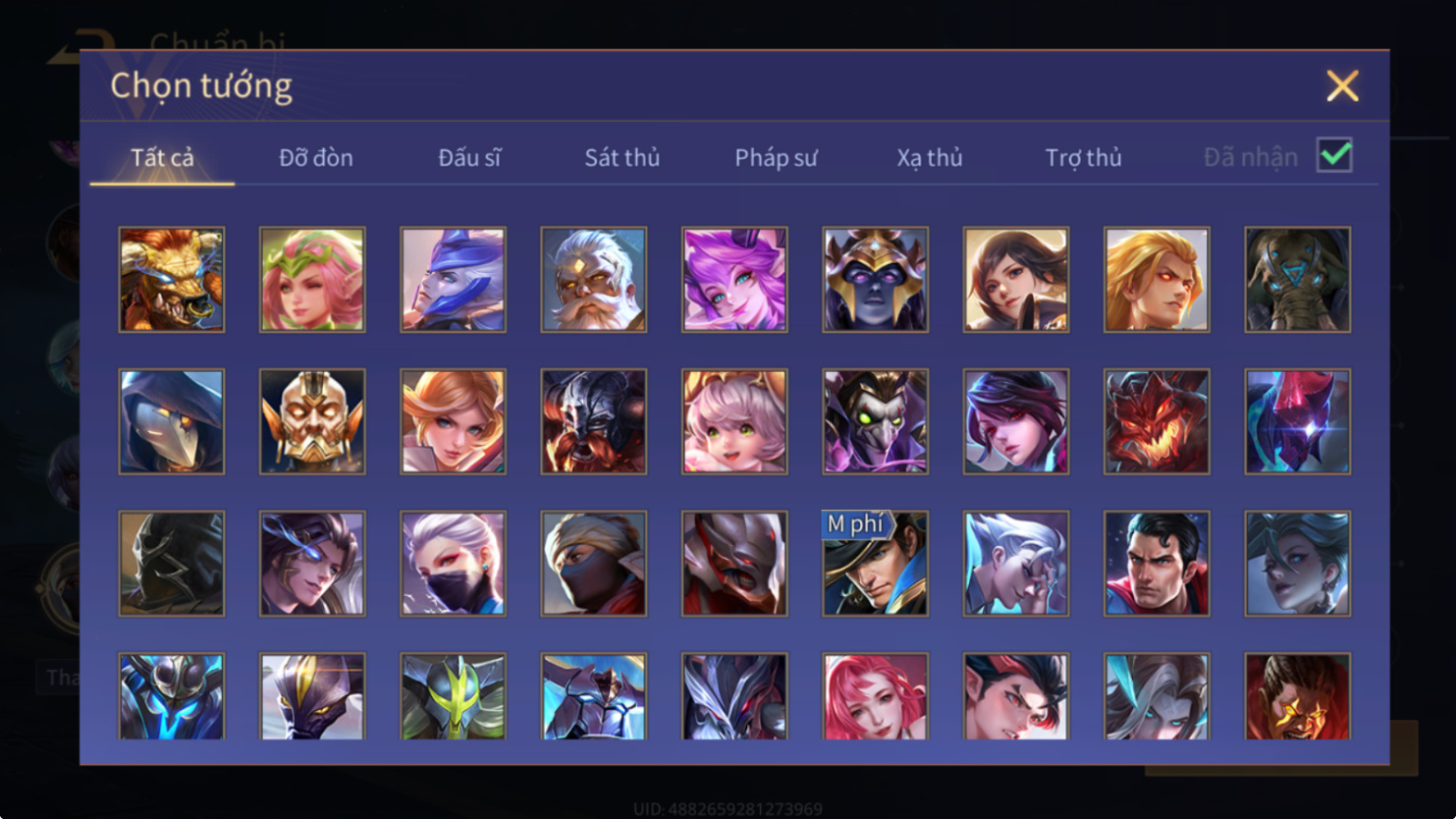Select the Superman hero portrait
1456x819 pixels.
[1157, 564]
